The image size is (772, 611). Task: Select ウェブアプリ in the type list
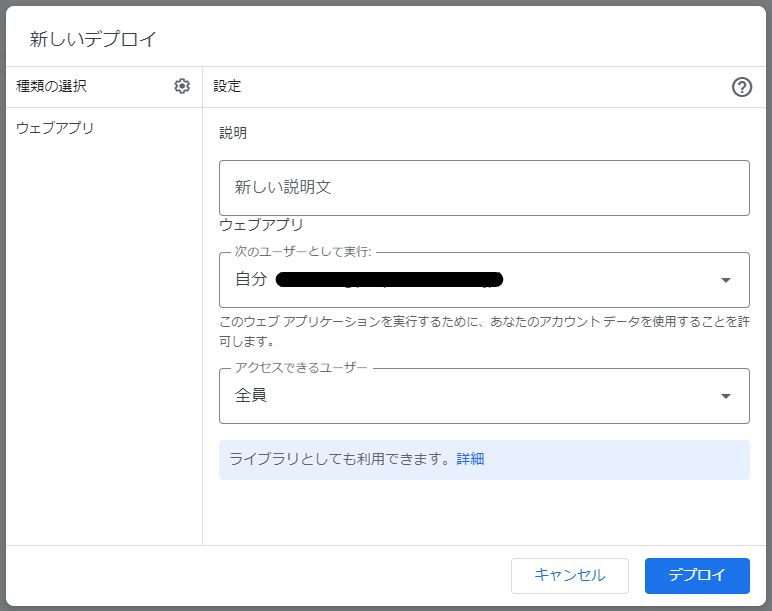click(55, 128)
